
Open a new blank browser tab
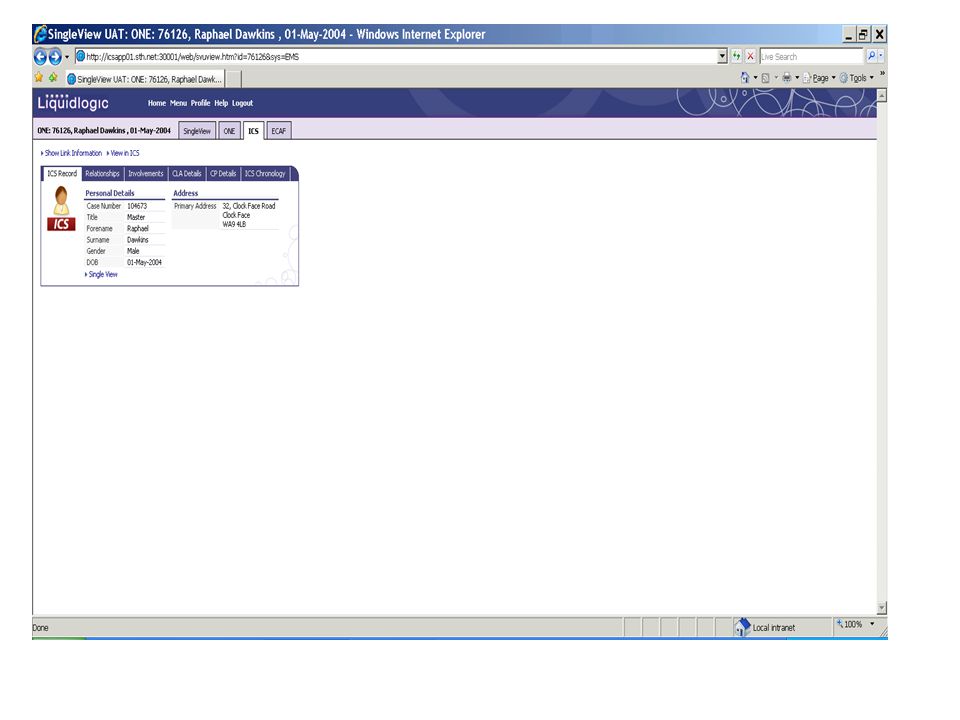[234, 79]
